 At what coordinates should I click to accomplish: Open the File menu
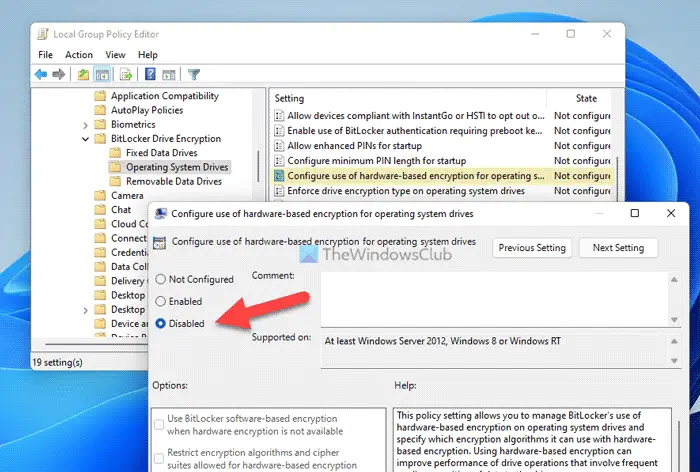[46, 55]
